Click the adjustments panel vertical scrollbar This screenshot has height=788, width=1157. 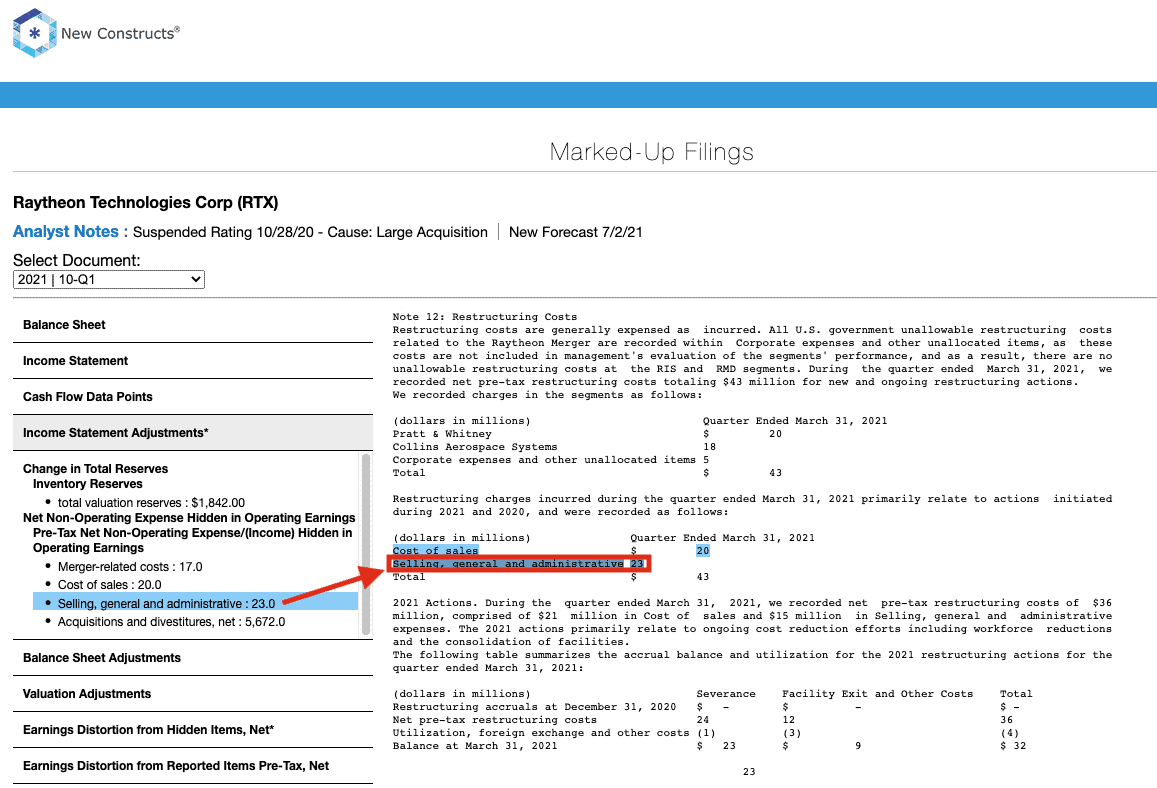[x=366, y=545]
